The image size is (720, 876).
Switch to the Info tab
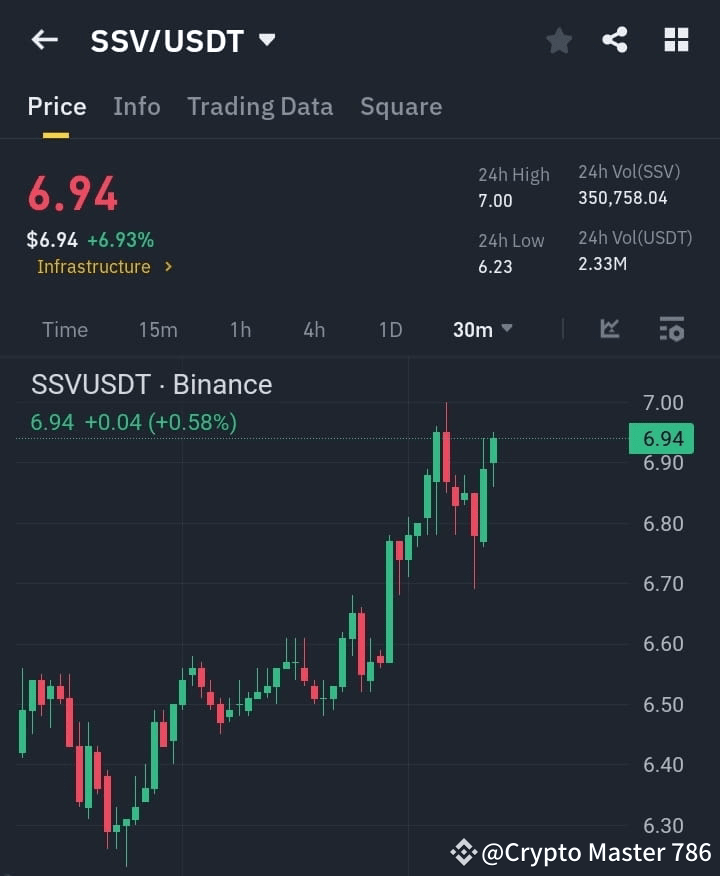point(137,106)
